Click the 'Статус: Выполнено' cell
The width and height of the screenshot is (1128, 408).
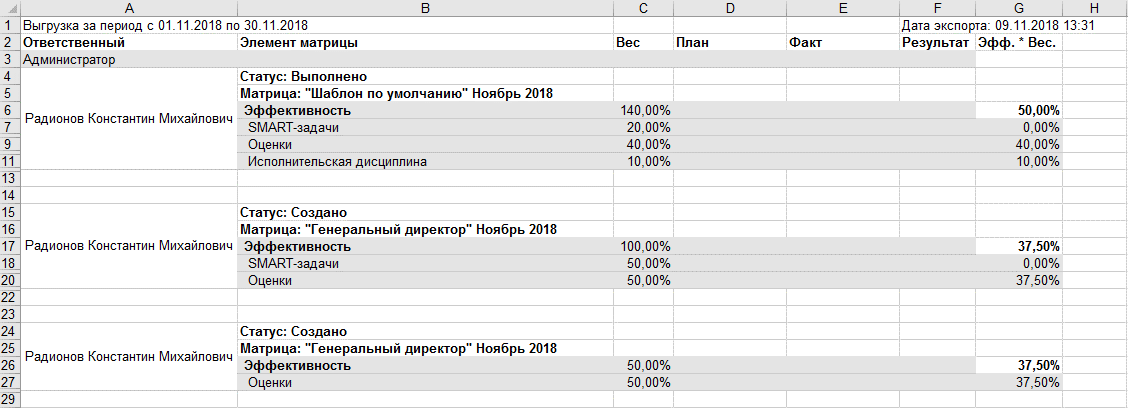tap(305, 76)
